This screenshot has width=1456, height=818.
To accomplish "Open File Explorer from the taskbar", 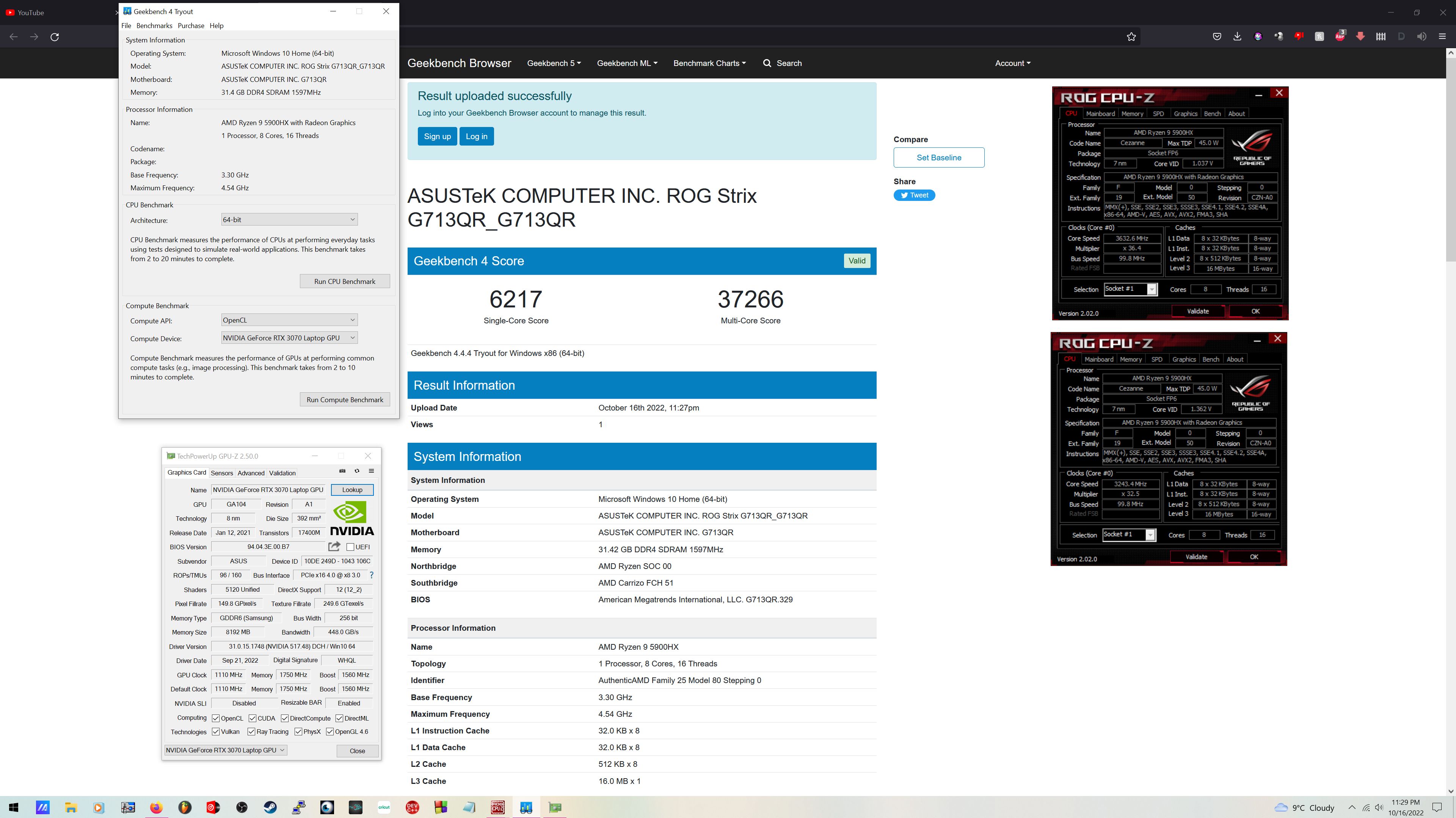I will [x=71, y=807].
